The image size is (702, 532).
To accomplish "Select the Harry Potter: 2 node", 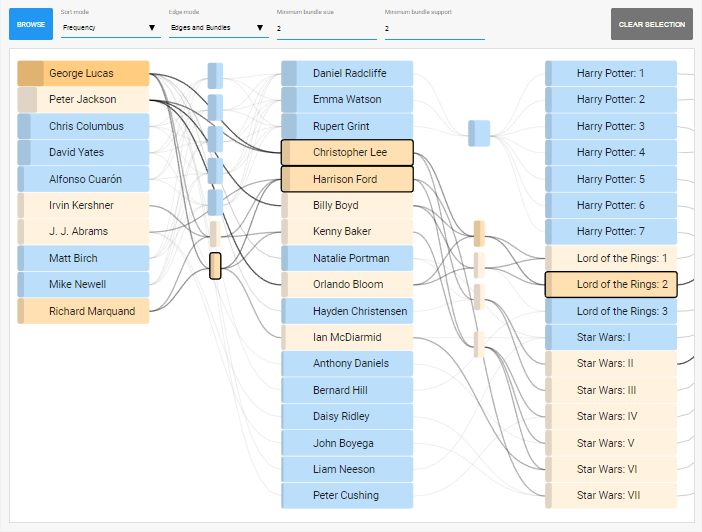I will point(611,99).
